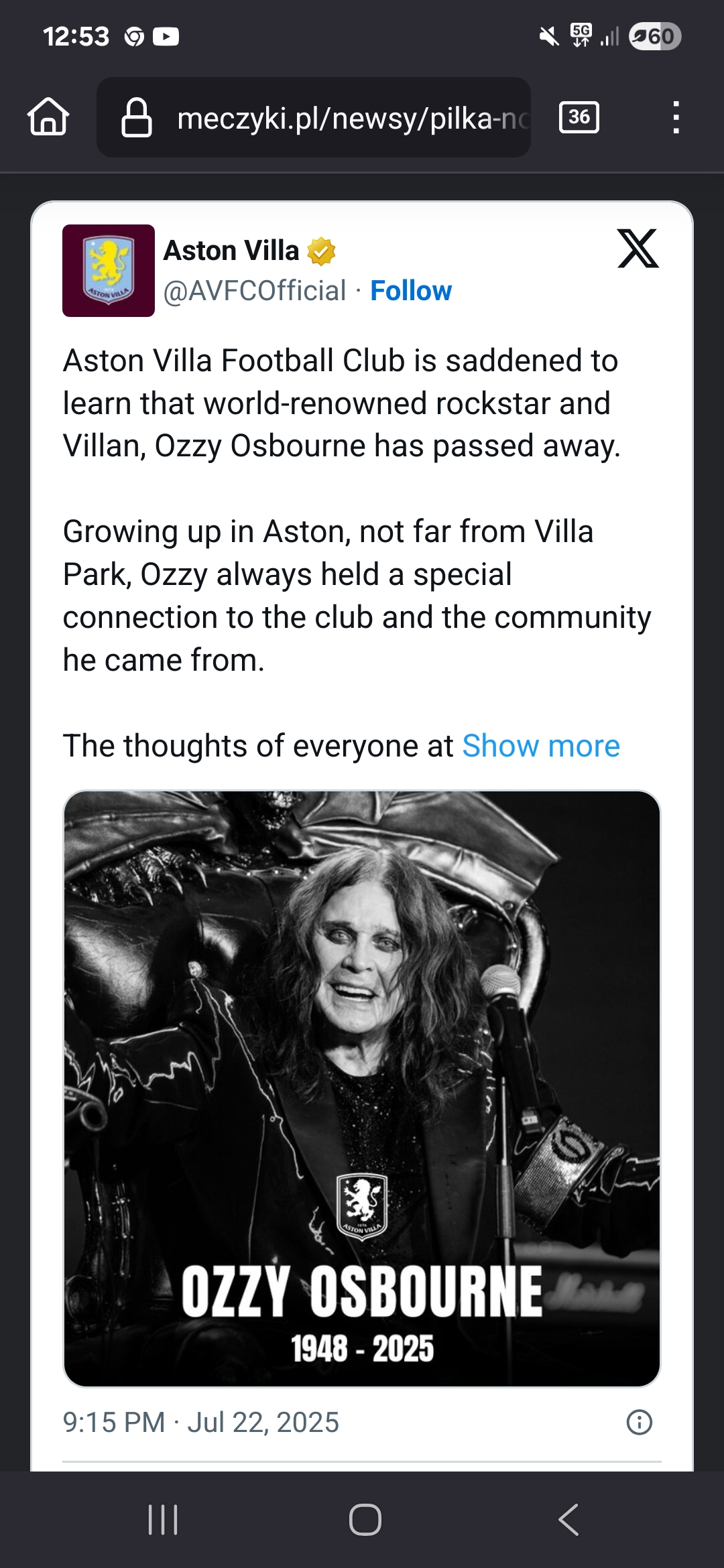Open the @AVFCOfficial handle
724x1568 pixels.
click(x=255, y=291)
